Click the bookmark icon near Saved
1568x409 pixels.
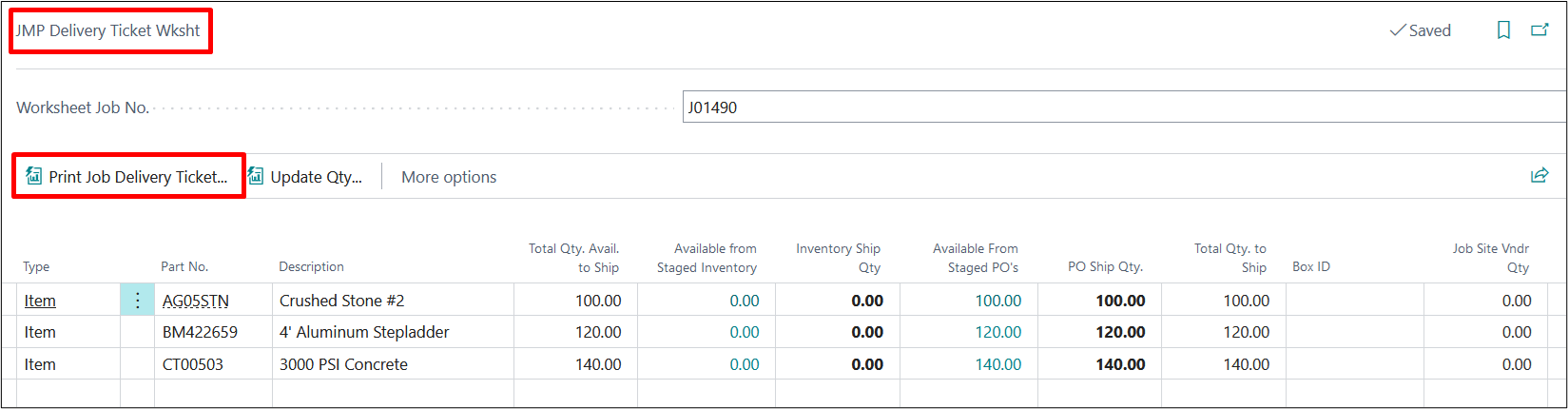(1503, 30)
